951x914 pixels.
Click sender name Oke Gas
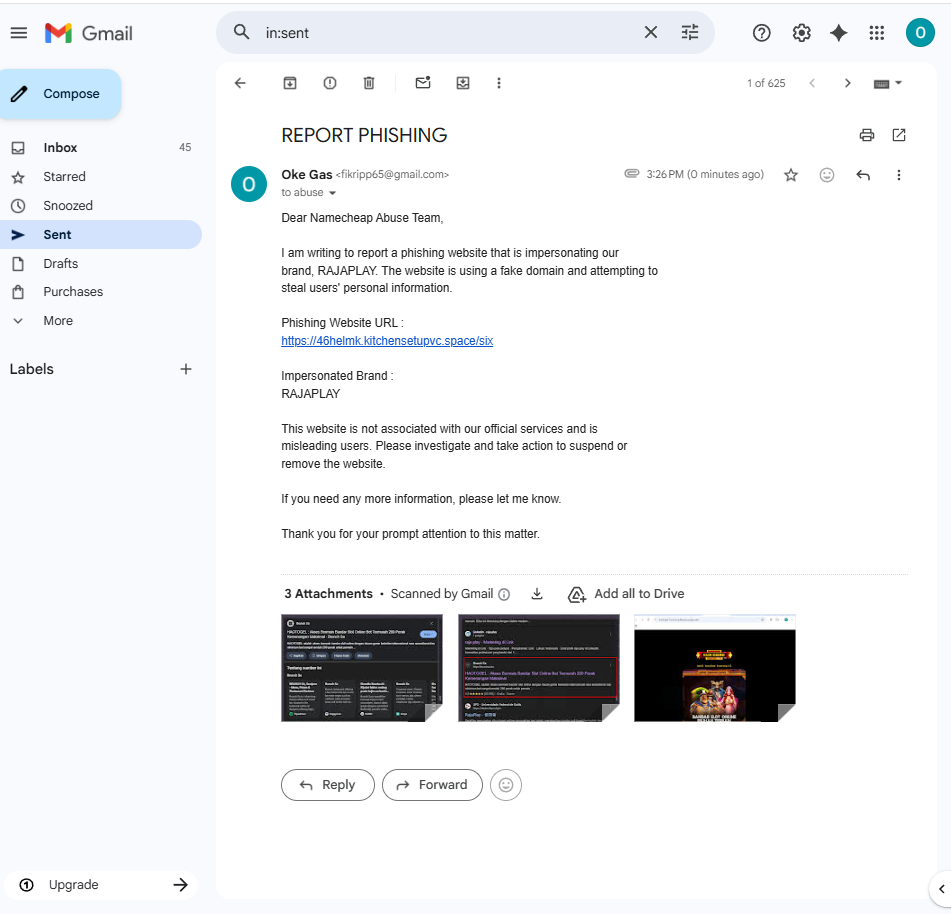point(307,175)
